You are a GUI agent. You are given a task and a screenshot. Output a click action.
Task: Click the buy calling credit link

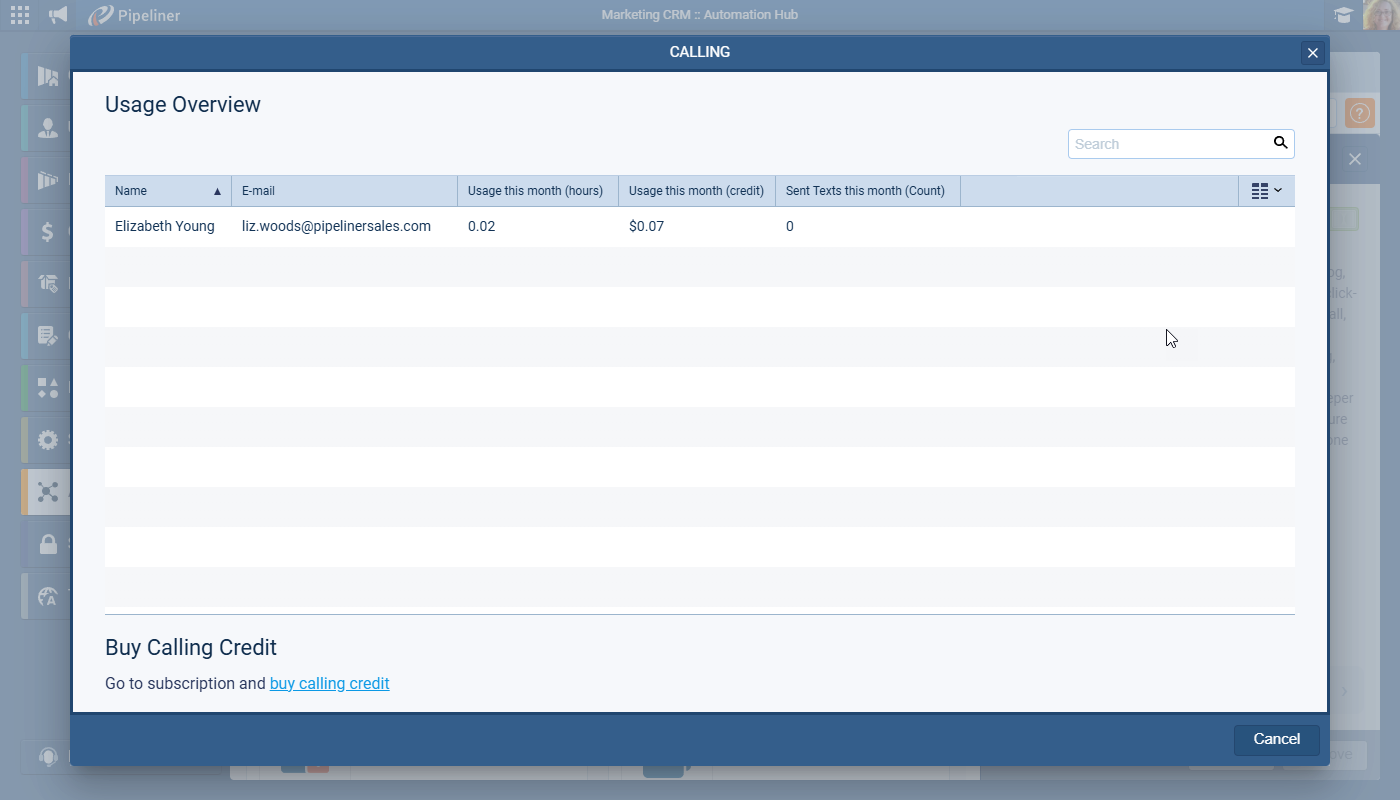329,684
